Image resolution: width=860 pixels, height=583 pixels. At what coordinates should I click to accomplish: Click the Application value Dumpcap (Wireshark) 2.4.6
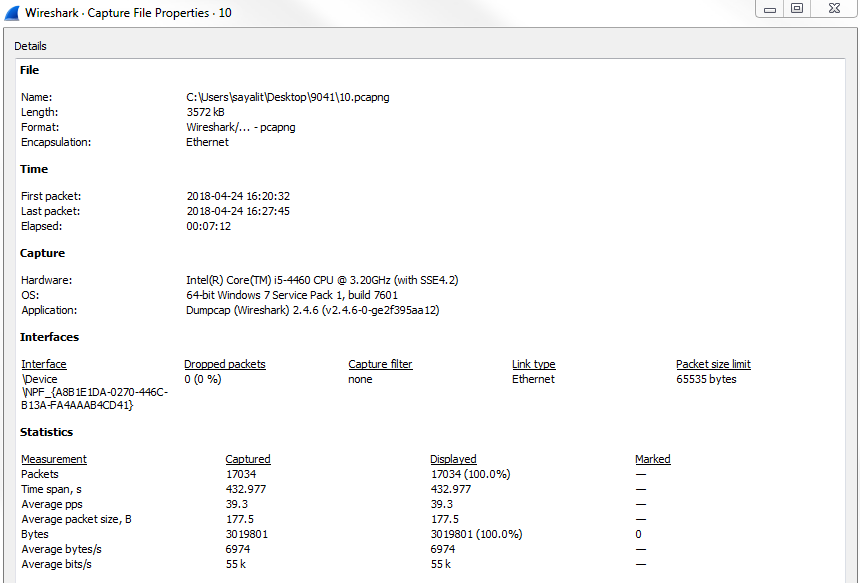click(313, 310)
